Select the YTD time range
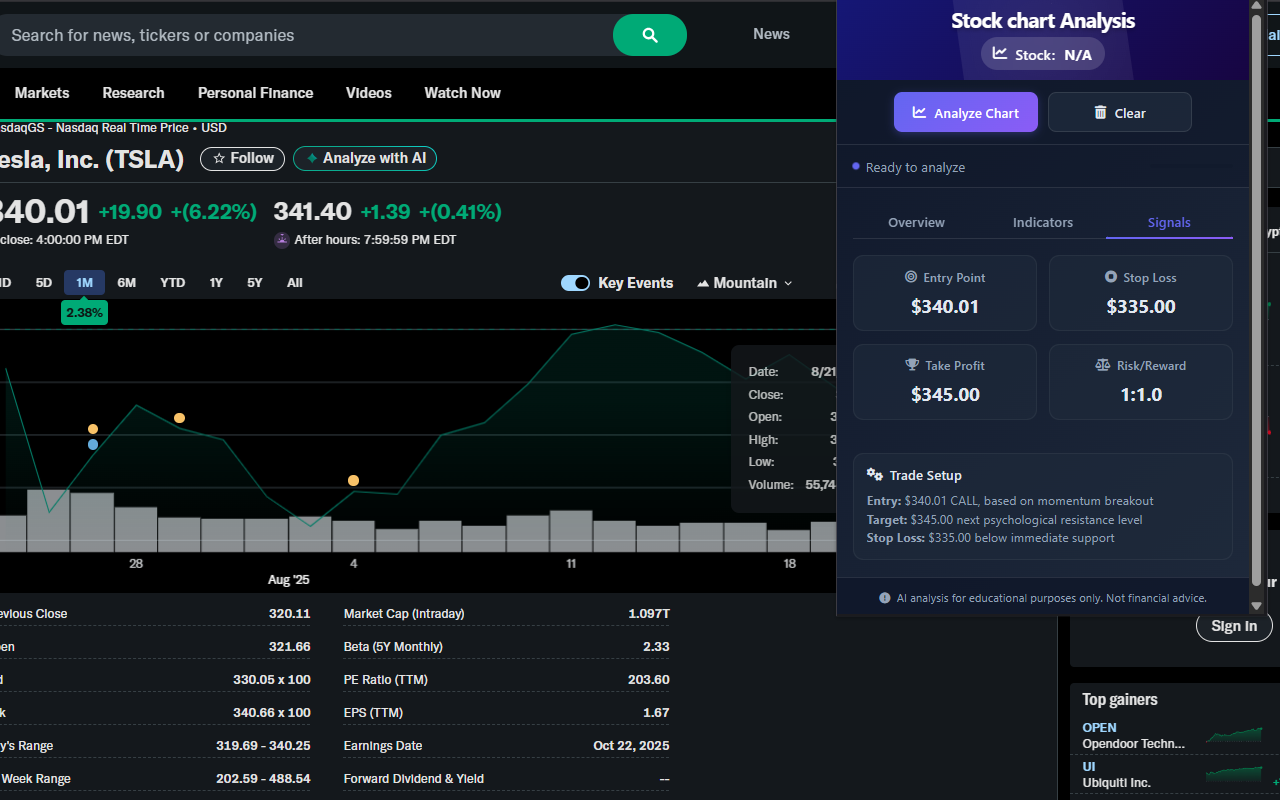 coord(173,283)
